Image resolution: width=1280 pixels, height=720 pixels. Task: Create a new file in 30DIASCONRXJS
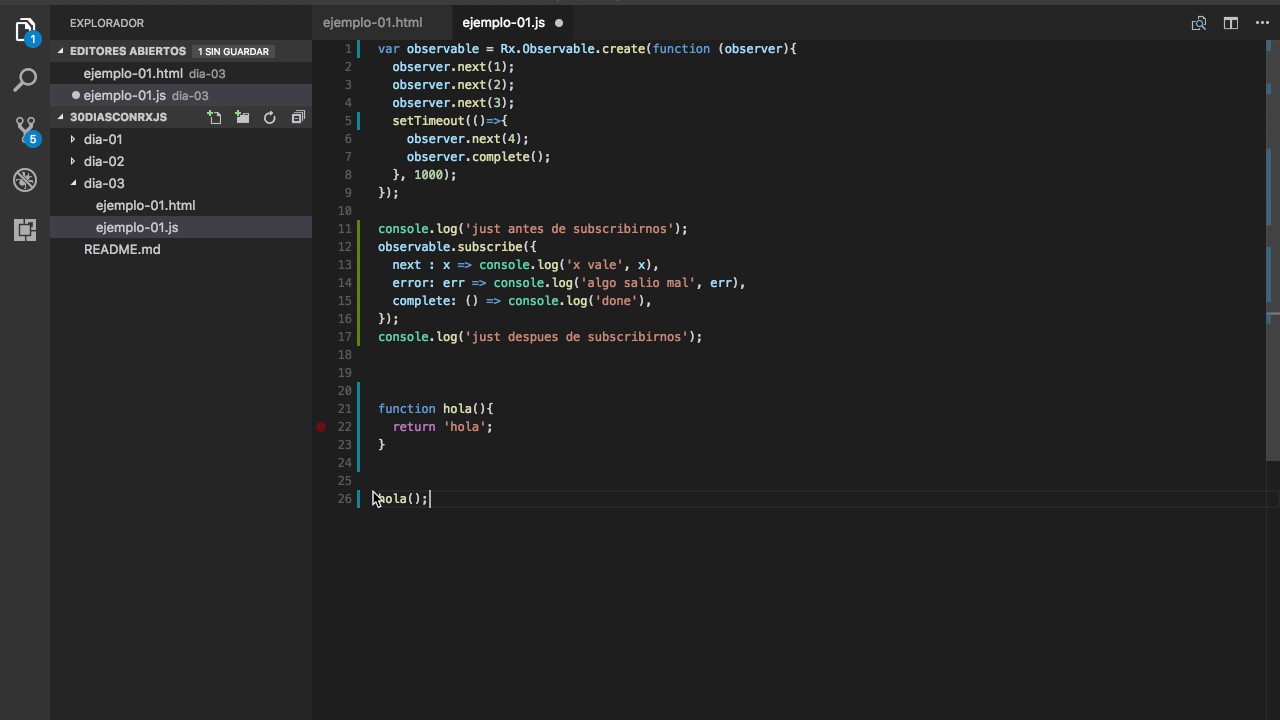(214, 117)
